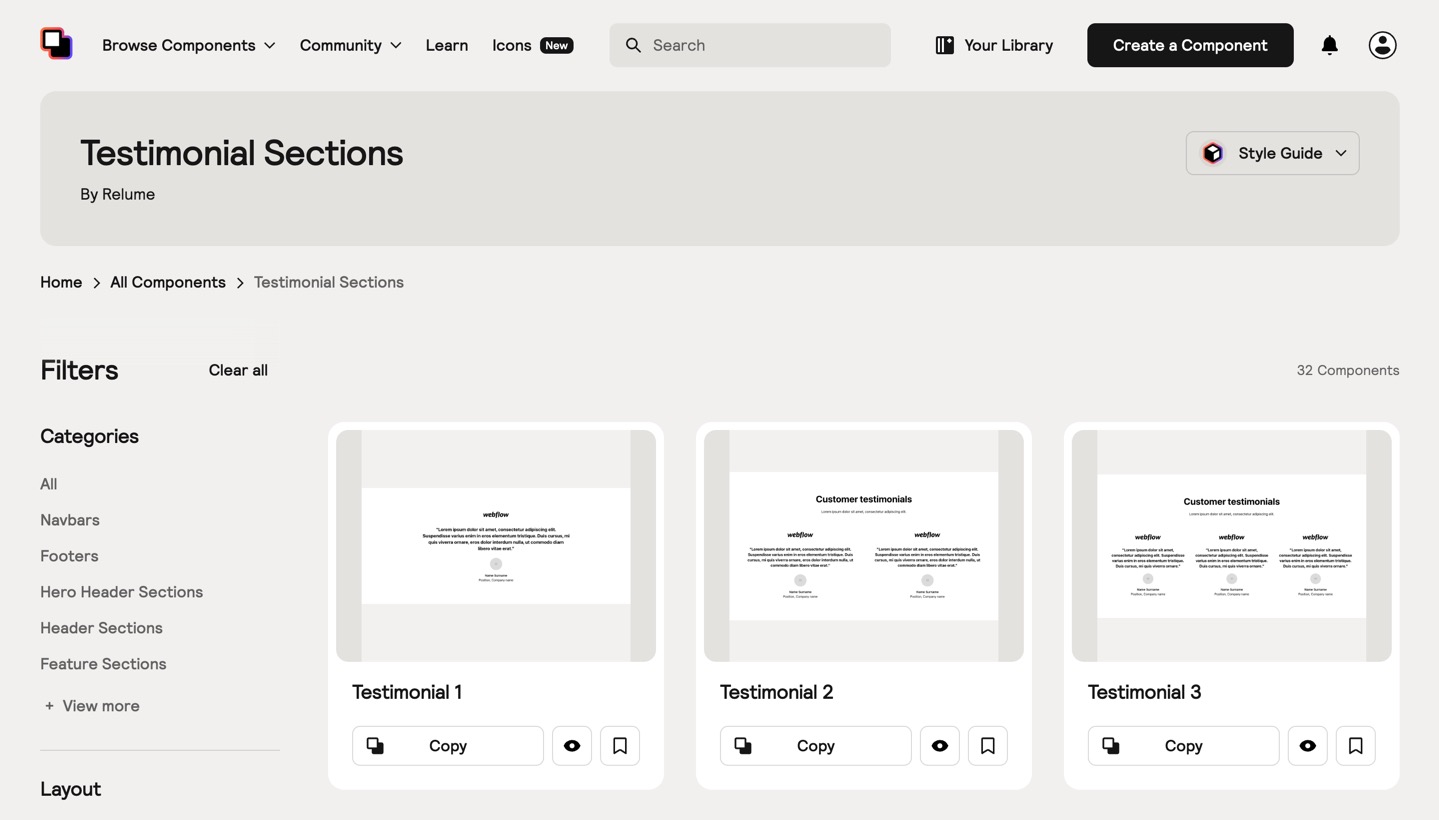The width and height of the screenshot is (1439, 820).
Task: Select Header Sections category
Action: 101,628
